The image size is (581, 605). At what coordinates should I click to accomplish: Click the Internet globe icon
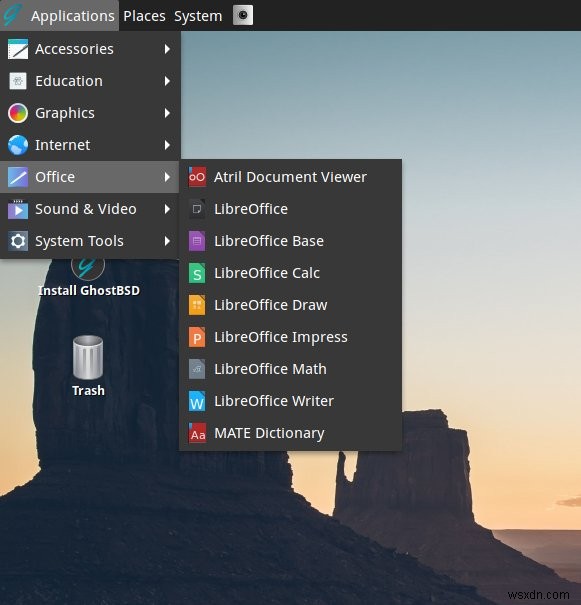coord(18,145)
